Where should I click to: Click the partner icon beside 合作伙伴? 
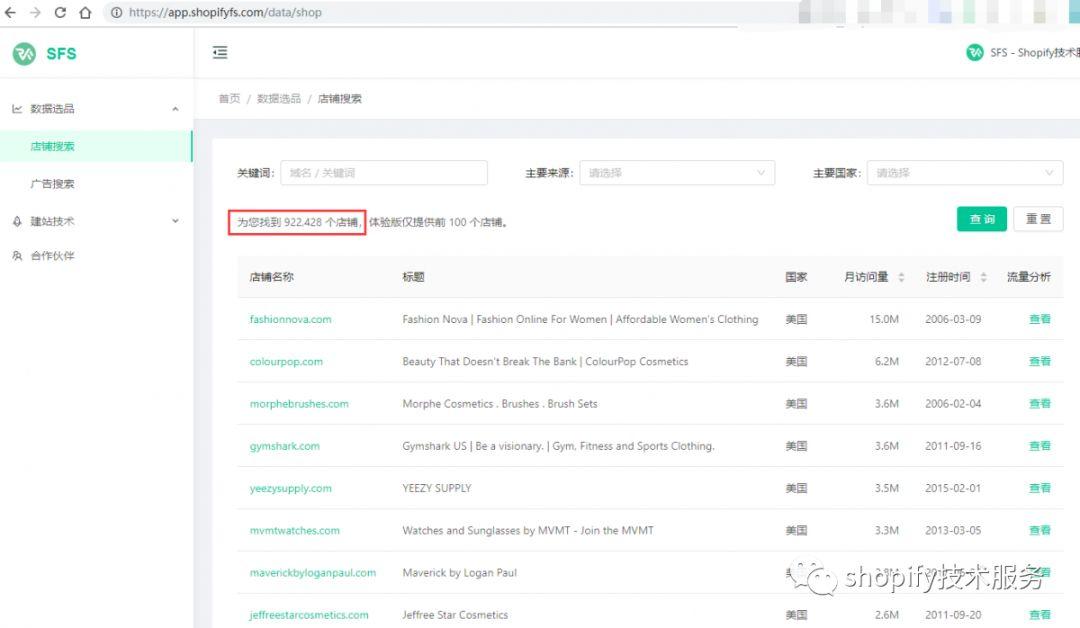pos(17,255)
